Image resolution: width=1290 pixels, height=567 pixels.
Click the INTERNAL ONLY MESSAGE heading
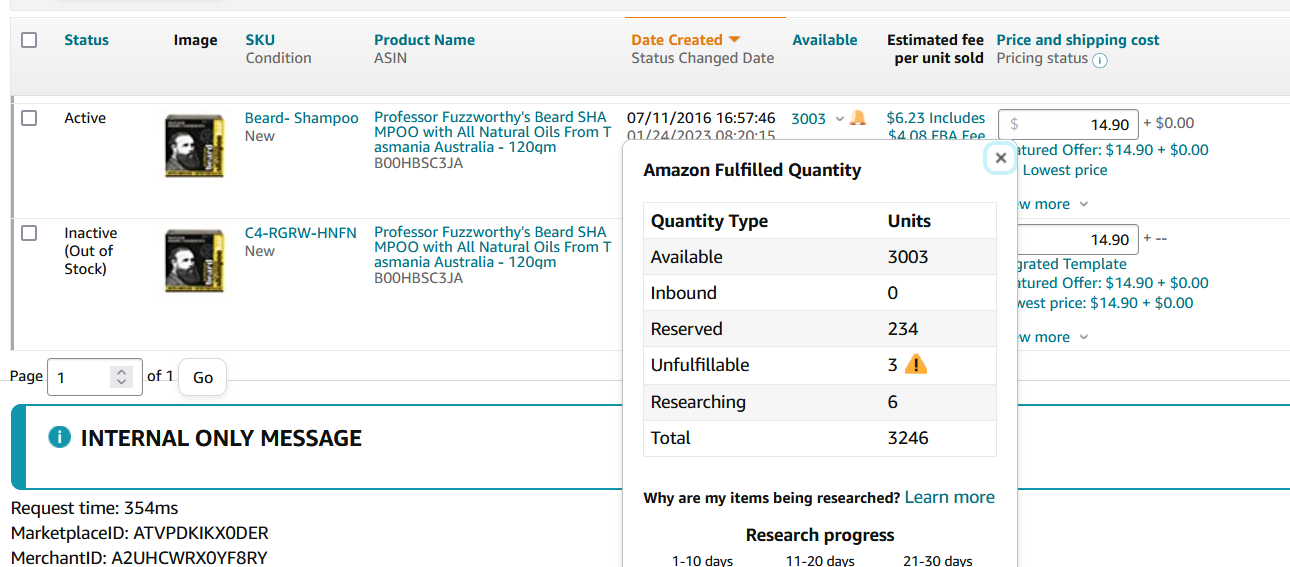tap(221, 438)
